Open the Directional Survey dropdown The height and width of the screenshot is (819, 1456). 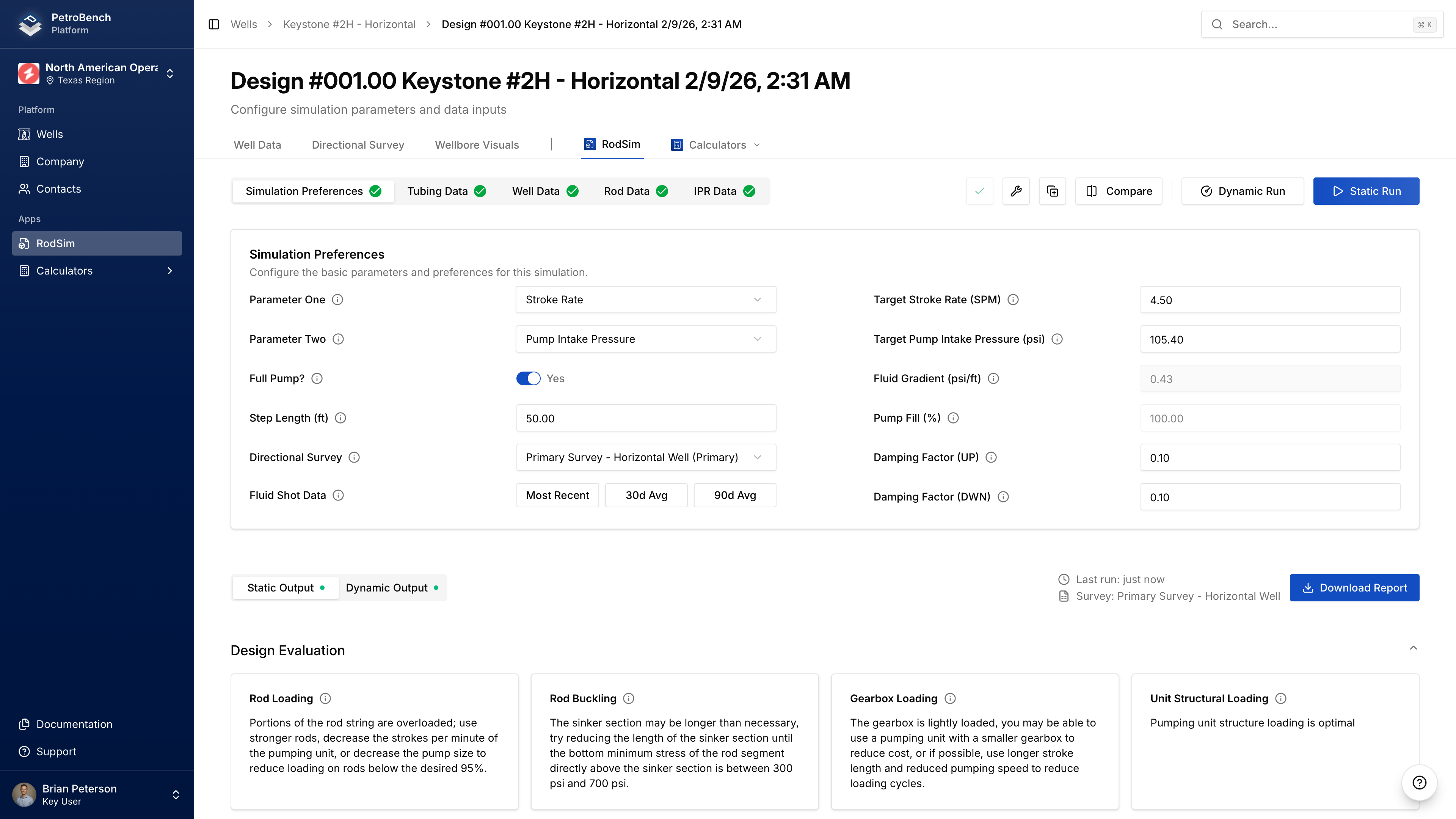(645, 457)
